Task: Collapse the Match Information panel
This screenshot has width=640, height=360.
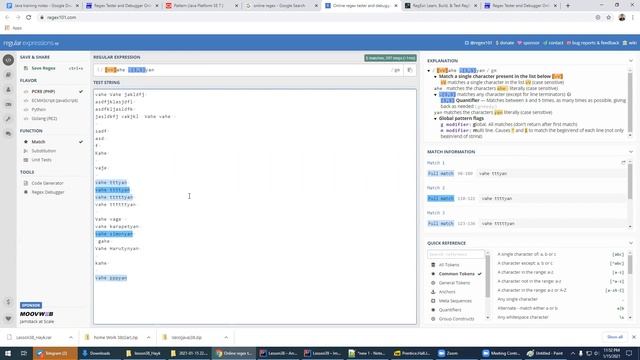Action: click(x=631, y=152)
